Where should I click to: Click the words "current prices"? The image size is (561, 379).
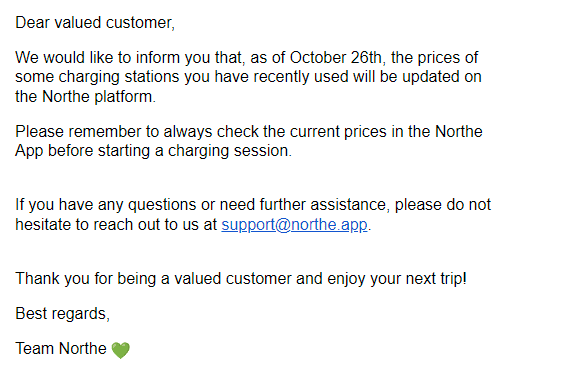[x=338, y=132]
